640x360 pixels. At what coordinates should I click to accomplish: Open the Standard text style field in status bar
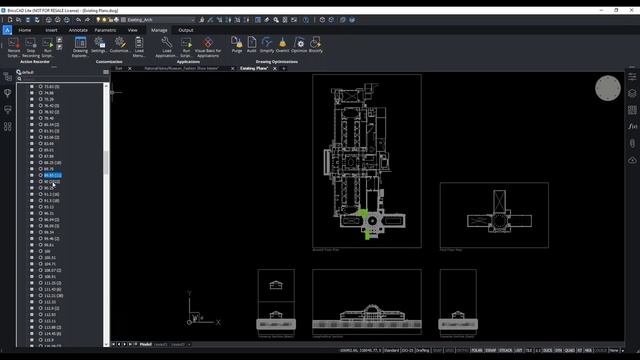[391, 350]
